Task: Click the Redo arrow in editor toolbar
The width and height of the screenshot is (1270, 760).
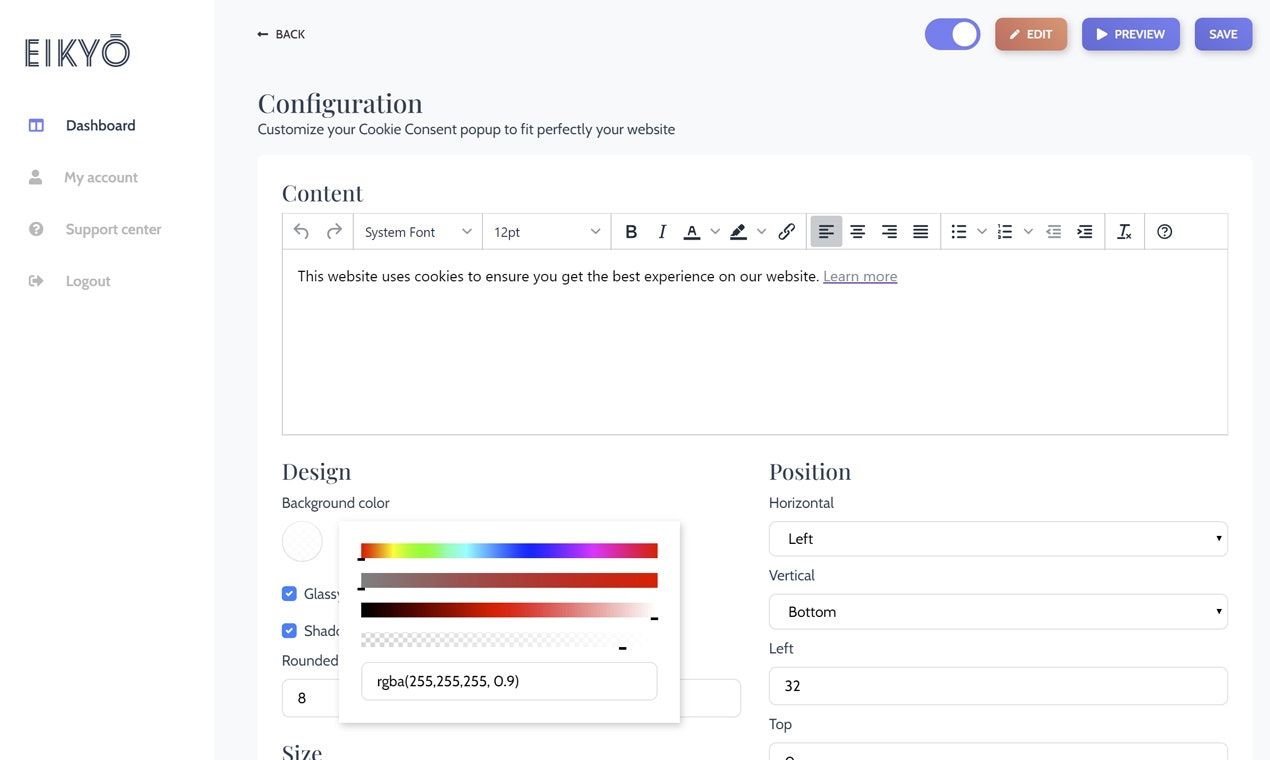Action: (x=334, y=232)
